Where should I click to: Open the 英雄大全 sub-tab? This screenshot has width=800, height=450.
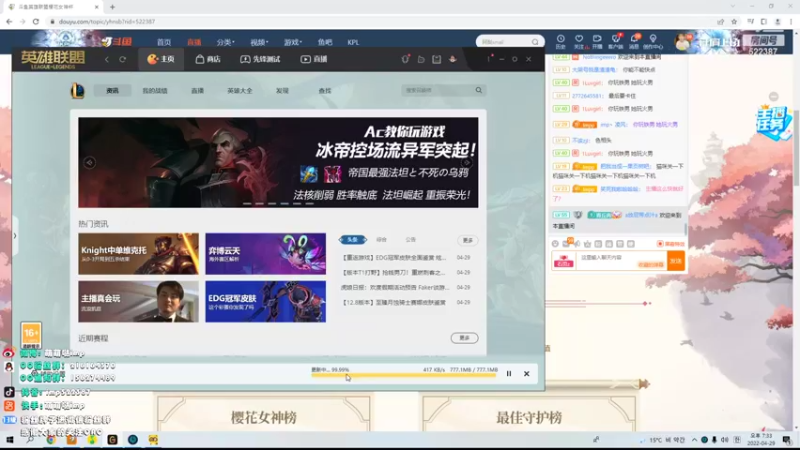(x=240, y=91)
